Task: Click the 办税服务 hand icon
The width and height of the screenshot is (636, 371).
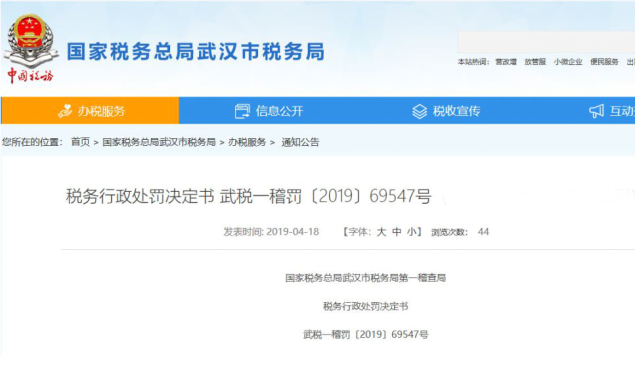Action: (65, 111)
